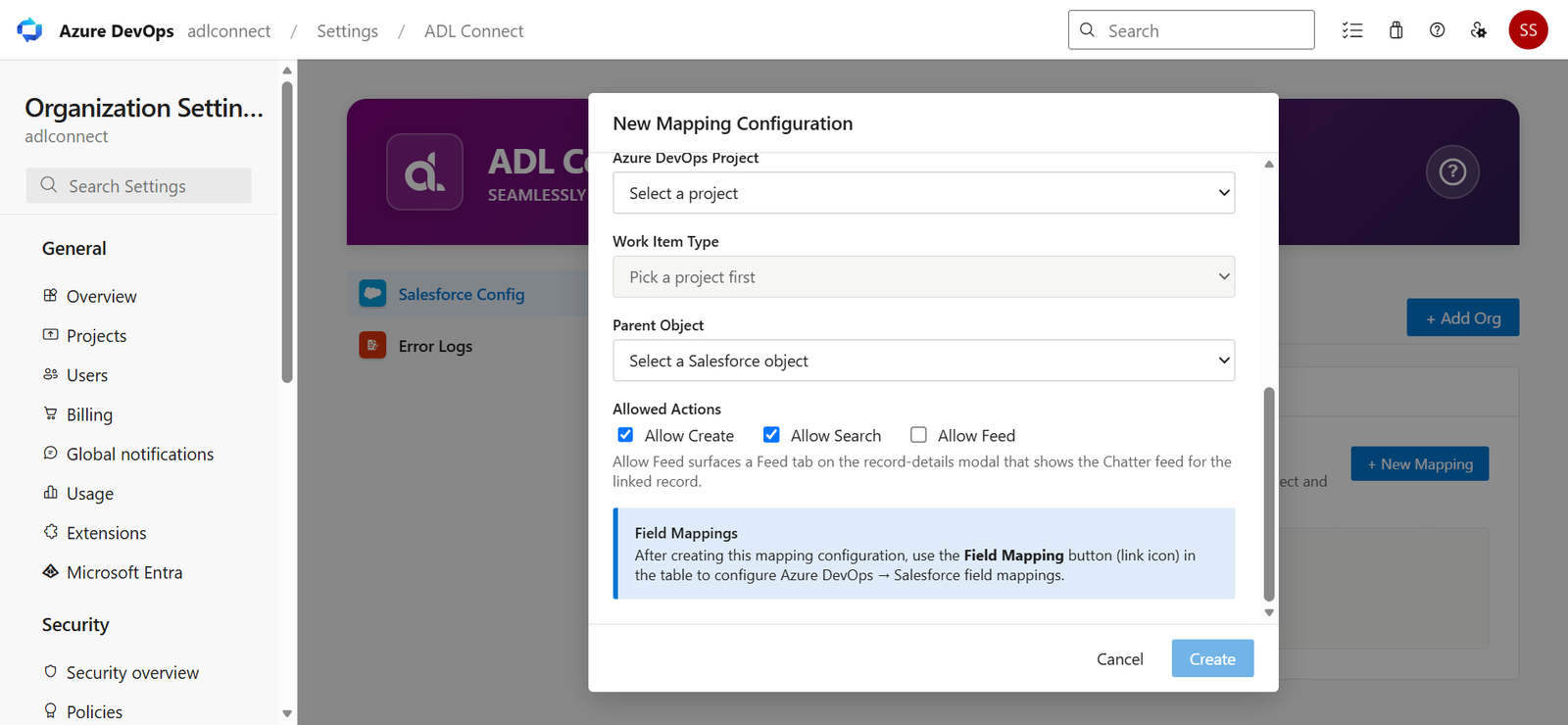
Task: Go to Billing settings page
Action: [x=89, y=414]
